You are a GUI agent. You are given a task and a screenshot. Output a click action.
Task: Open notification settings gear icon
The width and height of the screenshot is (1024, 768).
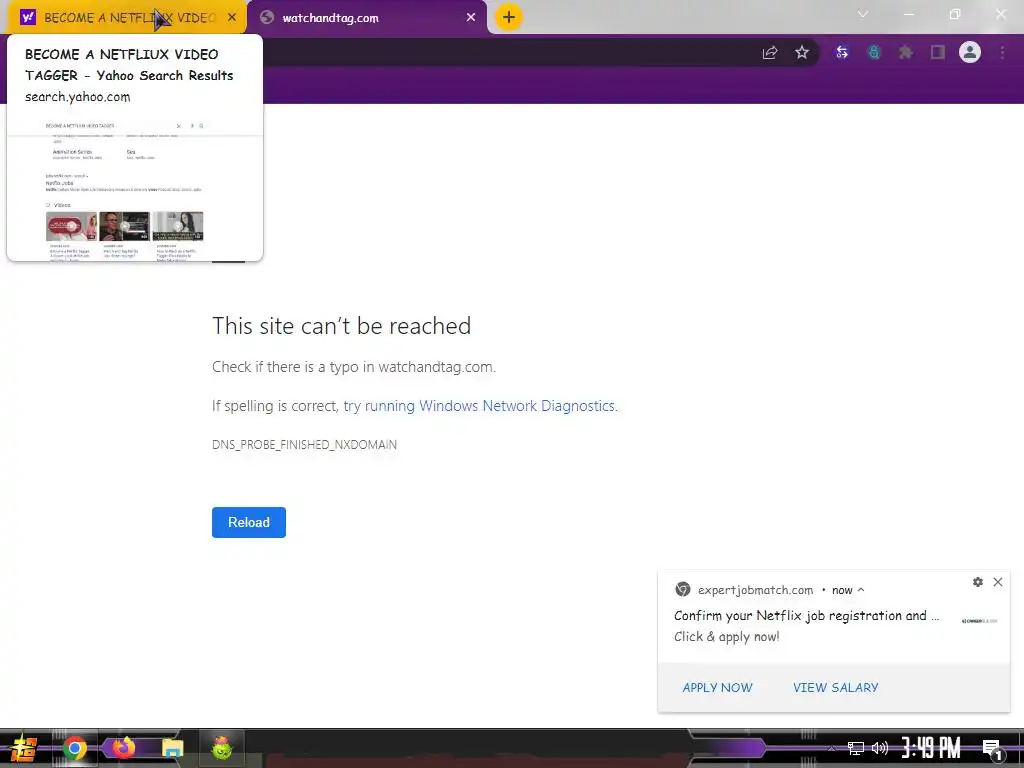[x=978, y=582]
